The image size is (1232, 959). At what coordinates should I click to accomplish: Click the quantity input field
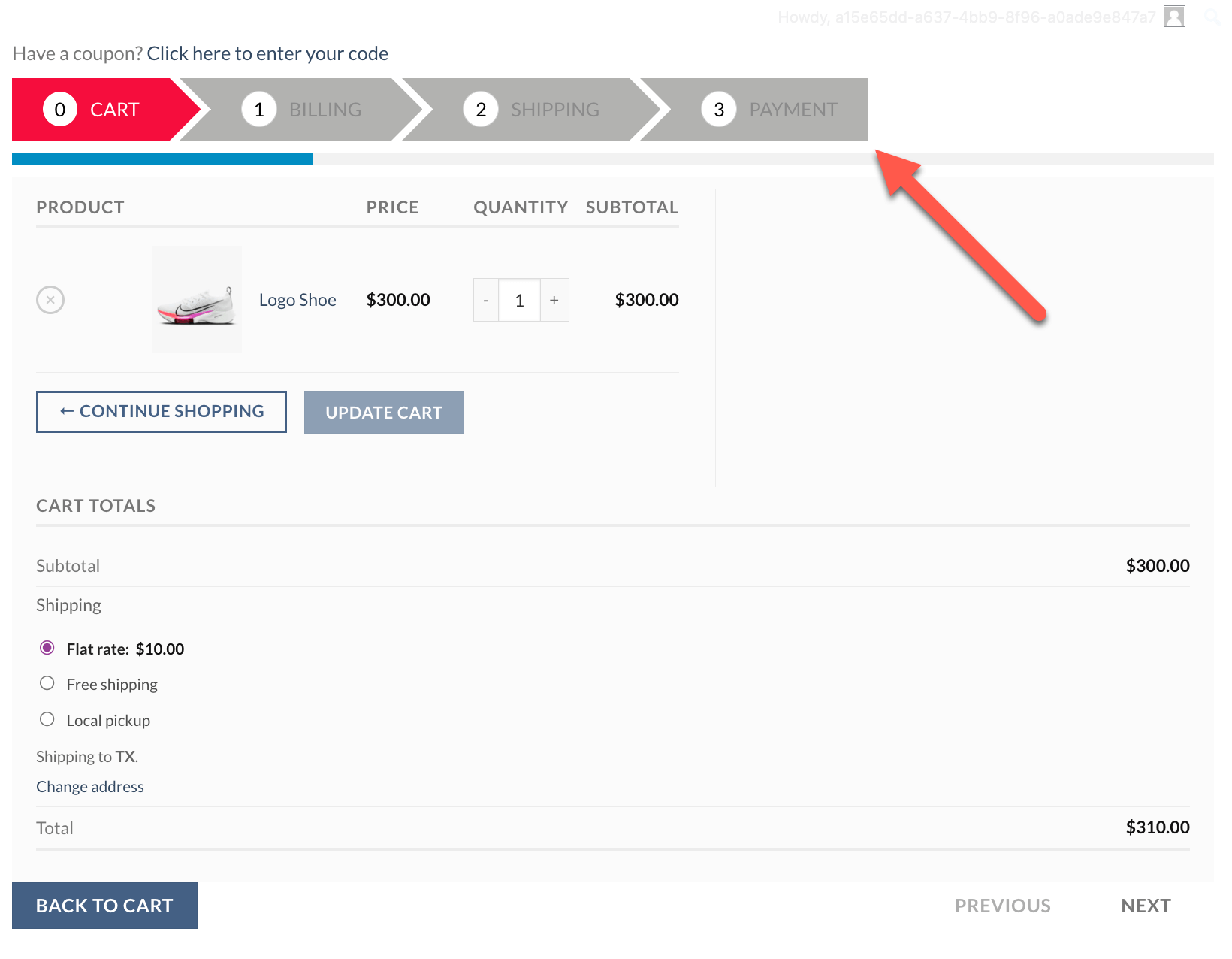coord(520,300)
